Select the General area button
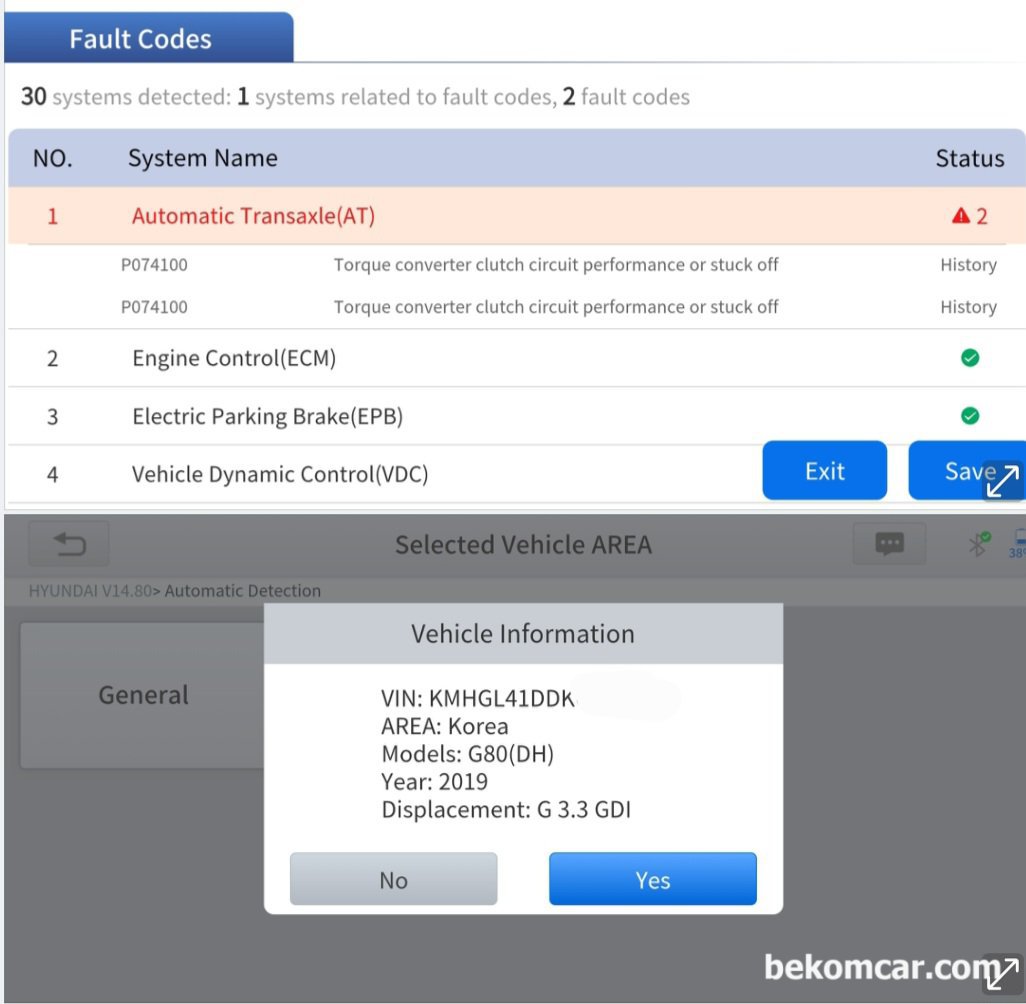Viewport: 1026px width, 1004px height. pos(143,695)
